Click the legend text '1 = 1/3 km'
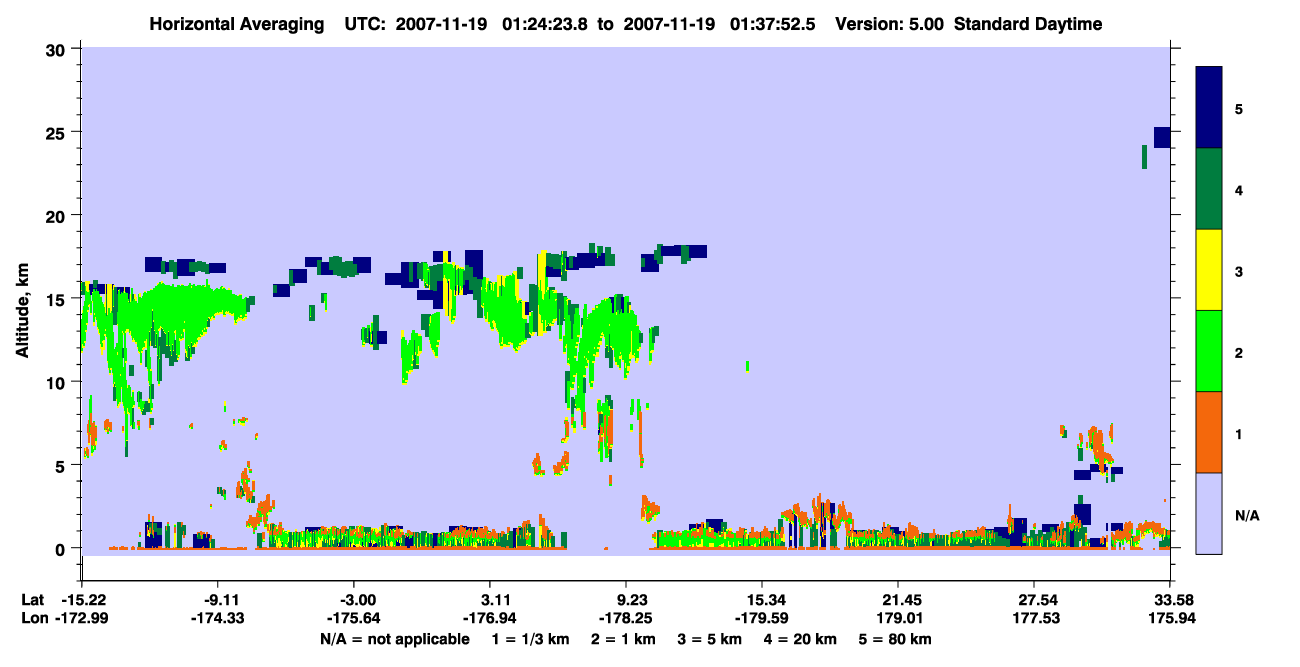The width and height of the screenshot is (1300, 667). click(529, 639)
